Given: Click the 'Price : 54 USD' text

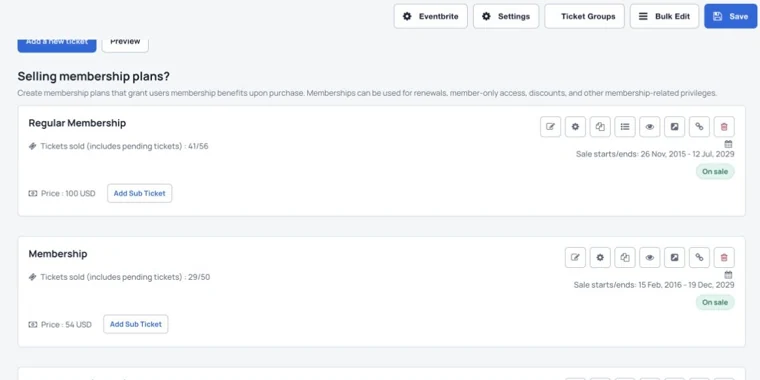Looking at the screenshot, I should pos(66,324).
